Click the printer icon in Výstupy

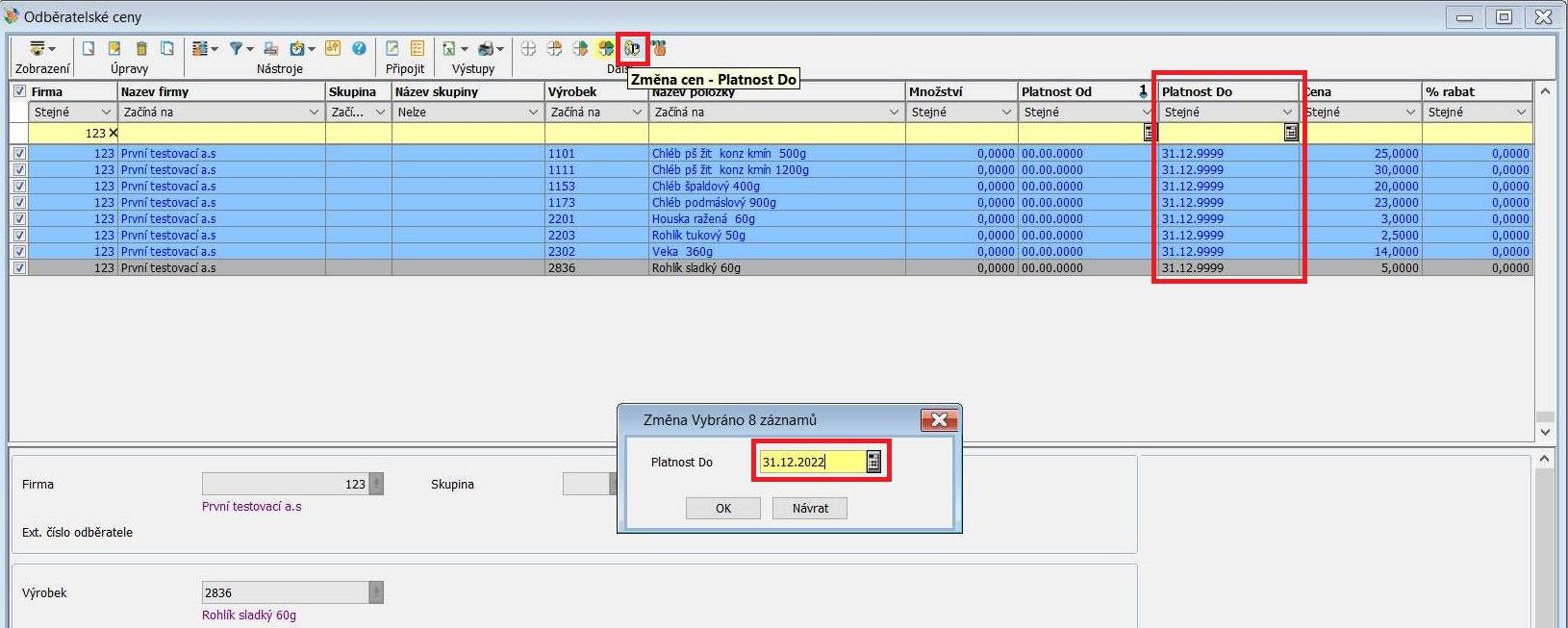[486, 48]
